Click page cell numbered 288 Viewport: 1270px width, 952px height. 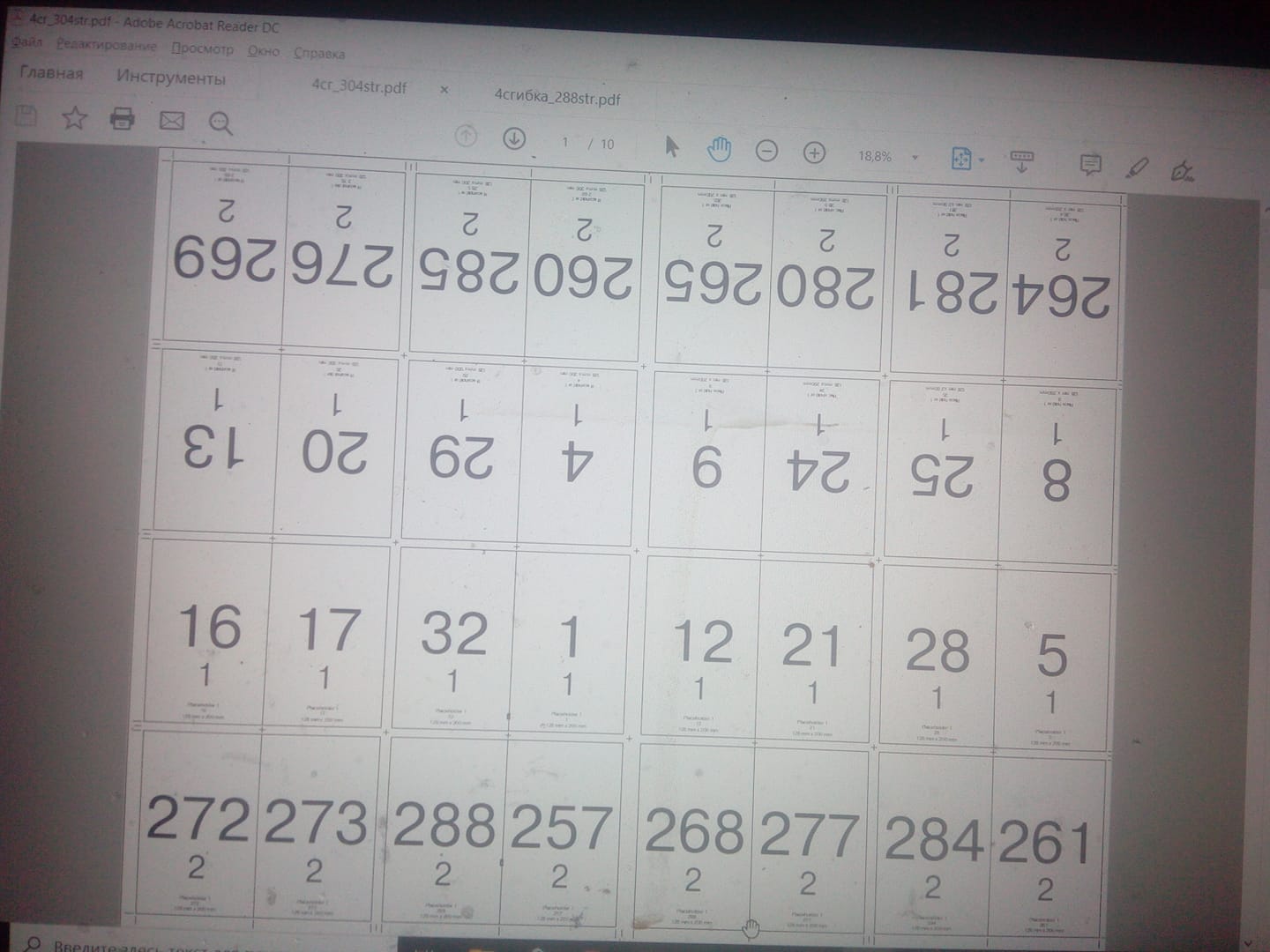click(444, 833)
